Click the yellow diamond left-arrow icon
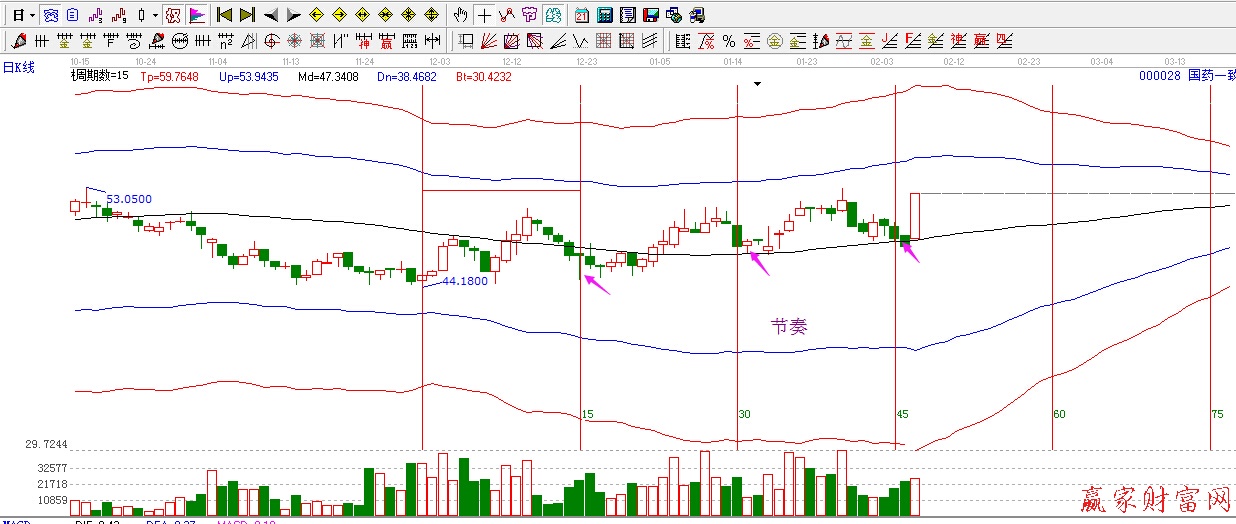This screenshot has width=1236, height=524. (x=316, y=15)
